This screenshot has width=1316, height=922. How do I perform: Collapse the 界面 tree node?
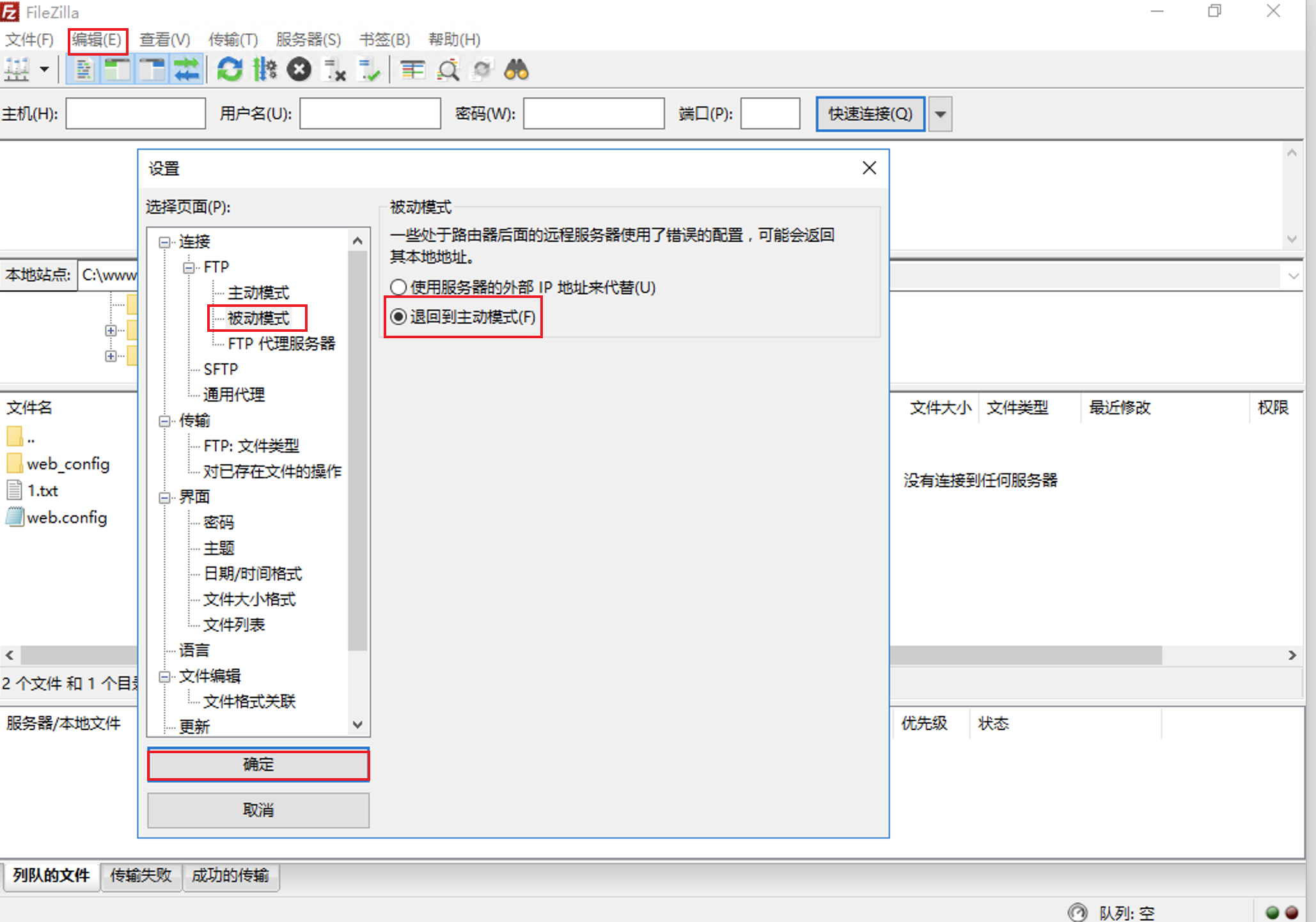click(165, 497)
